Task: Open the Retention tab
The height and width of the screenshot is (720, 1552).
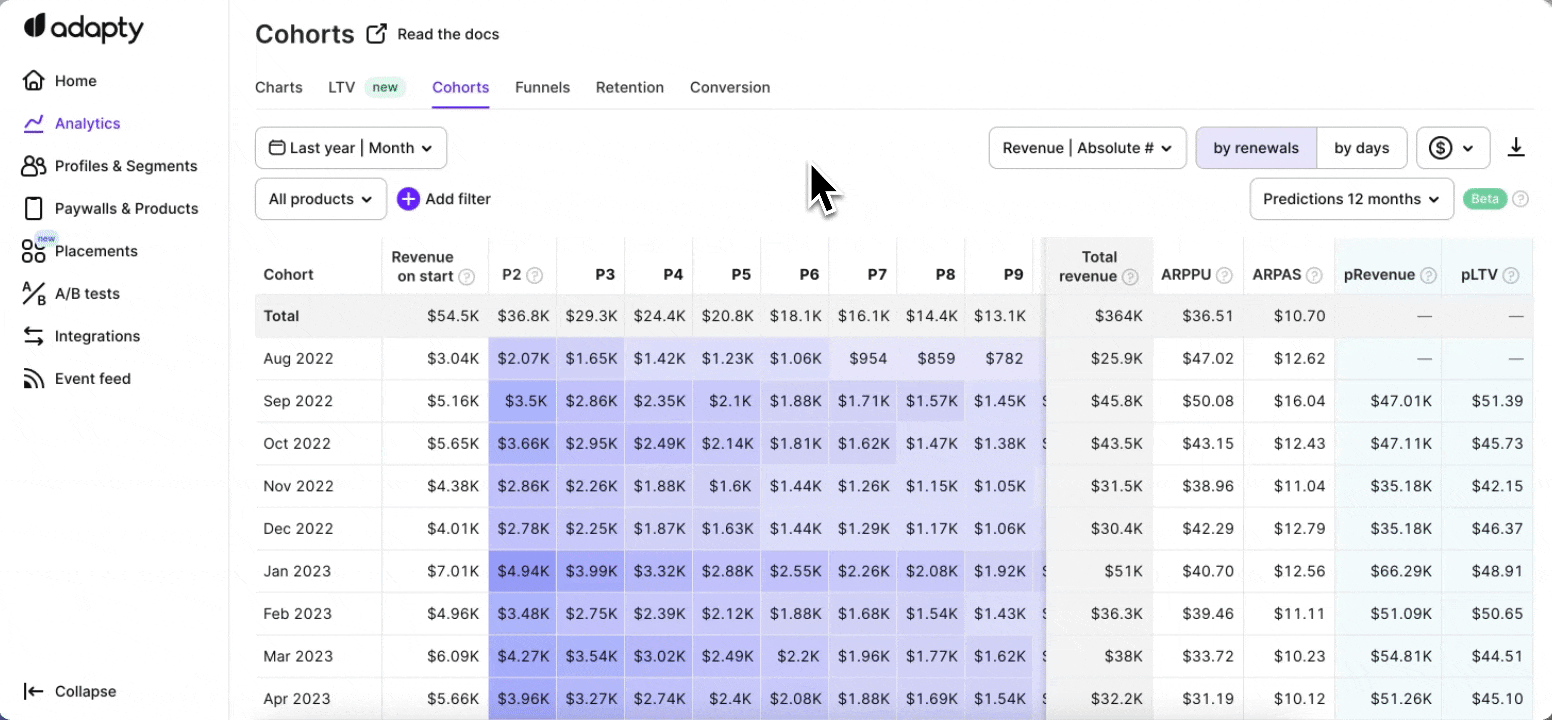Action: point(630,88)
